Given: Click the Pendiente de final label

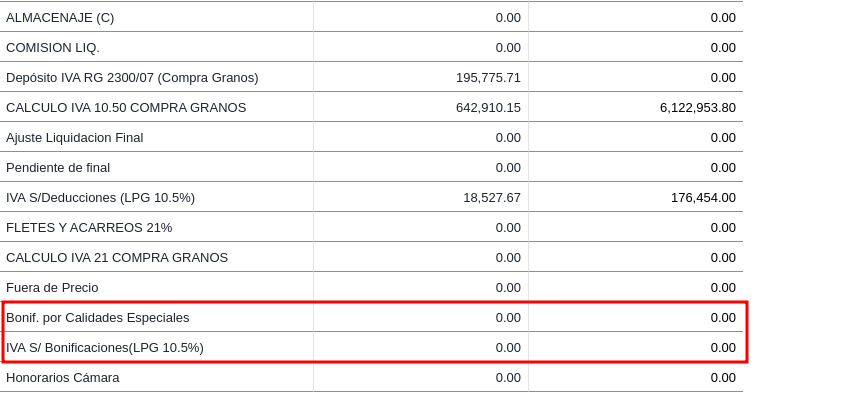Looking at the screenshot, I should point(58,167).
